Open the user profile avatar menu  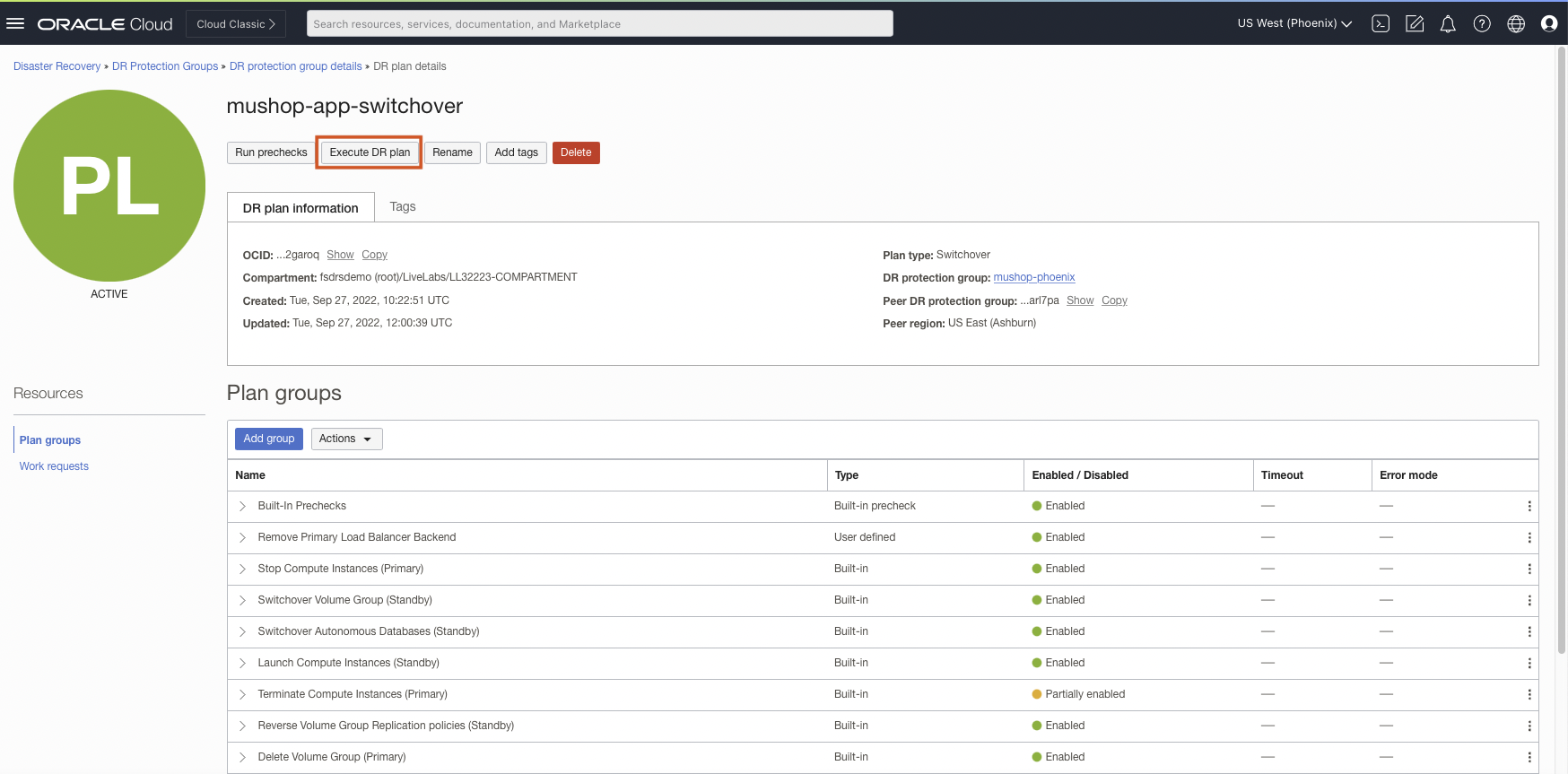point(1549,24)
